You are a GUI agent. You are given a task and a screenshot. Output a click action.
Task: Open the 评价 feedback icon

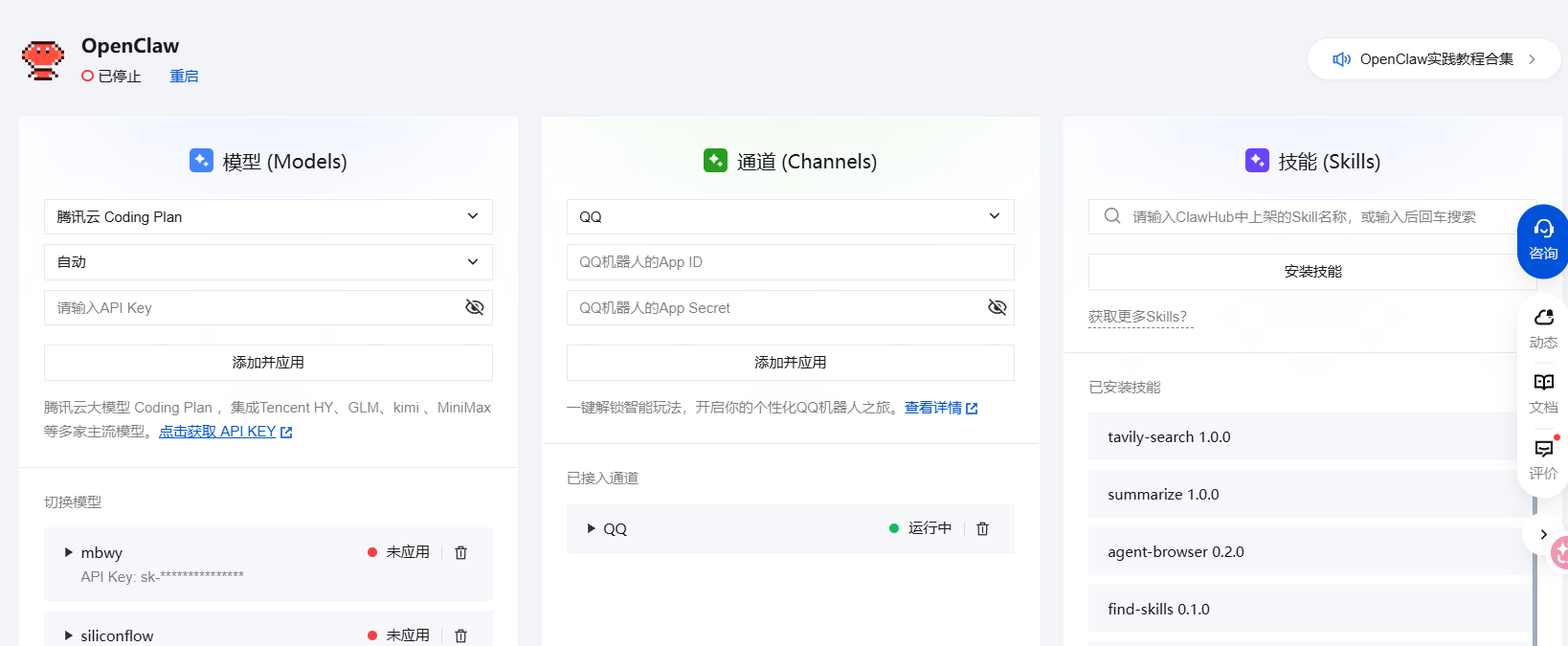click(1543, 459)
